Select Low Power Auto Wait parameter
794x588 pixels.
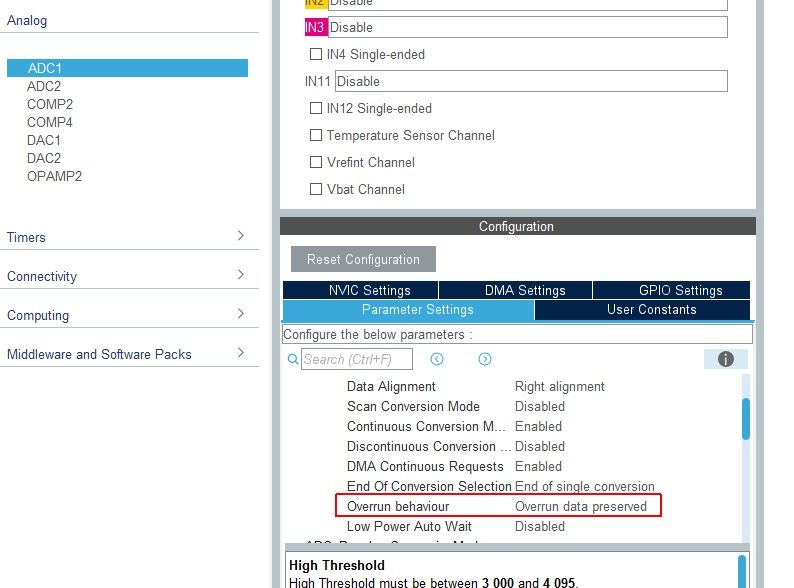pos(409,526)
